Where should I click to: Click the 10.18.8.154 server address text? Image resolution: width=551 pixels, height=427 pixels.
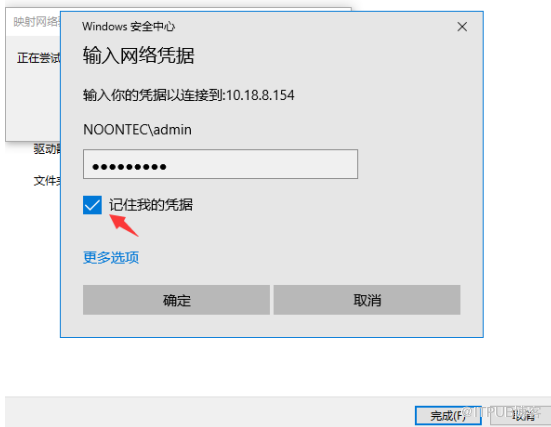260,95
